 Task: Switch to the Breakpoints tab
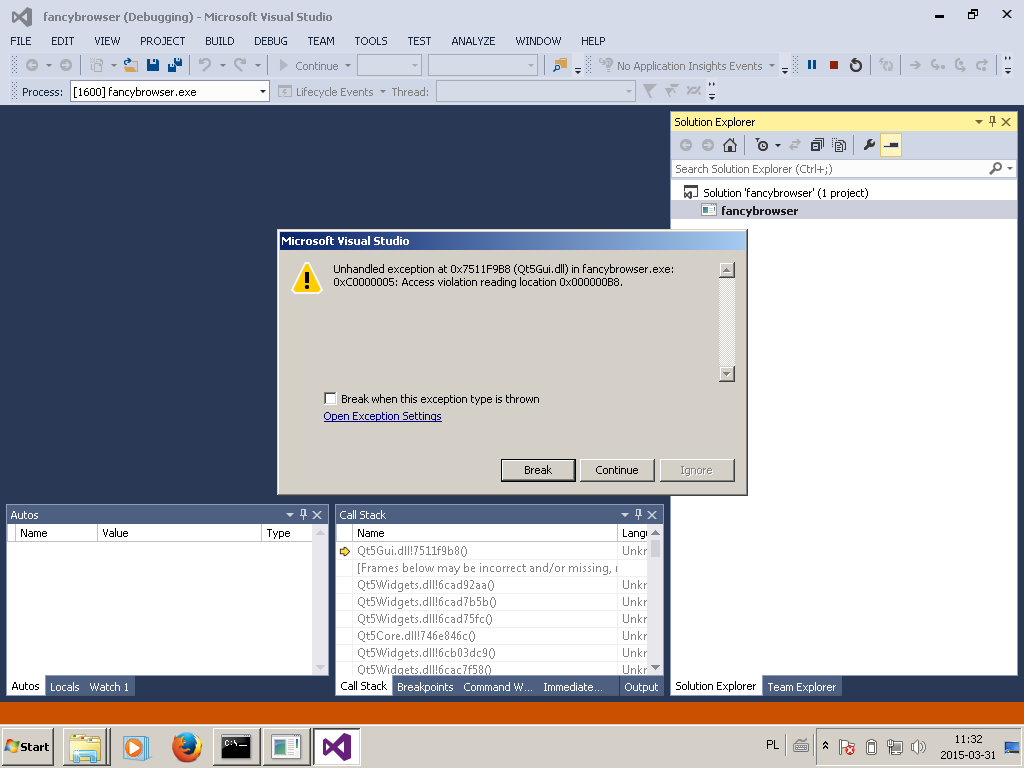(x=425, y=686)
